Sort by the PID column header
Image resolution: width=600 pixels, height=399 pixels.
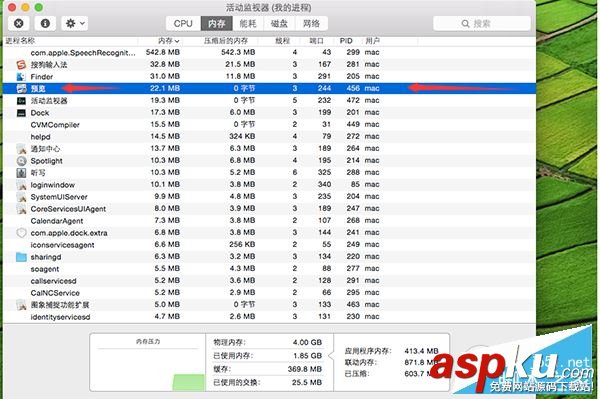coord(346,41)
